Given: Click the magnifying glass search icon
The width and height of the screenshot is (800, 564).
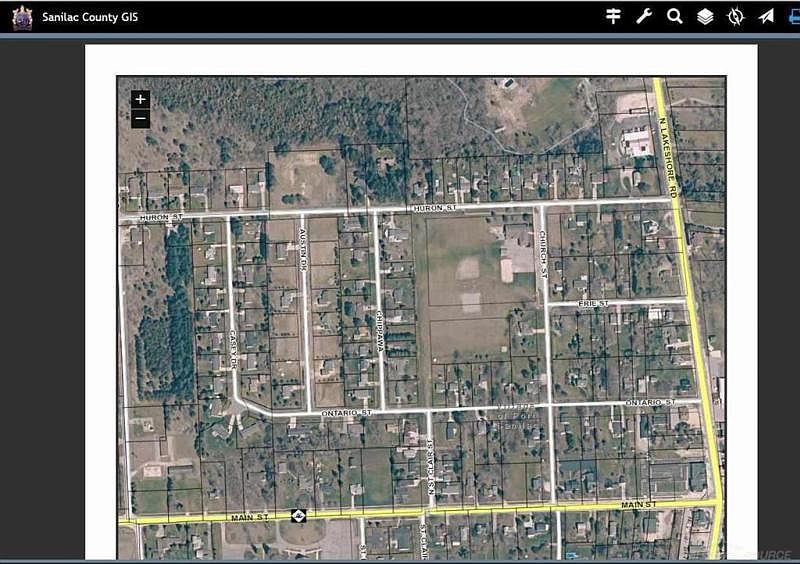Looking at the screenshot, I should point(674,16).
